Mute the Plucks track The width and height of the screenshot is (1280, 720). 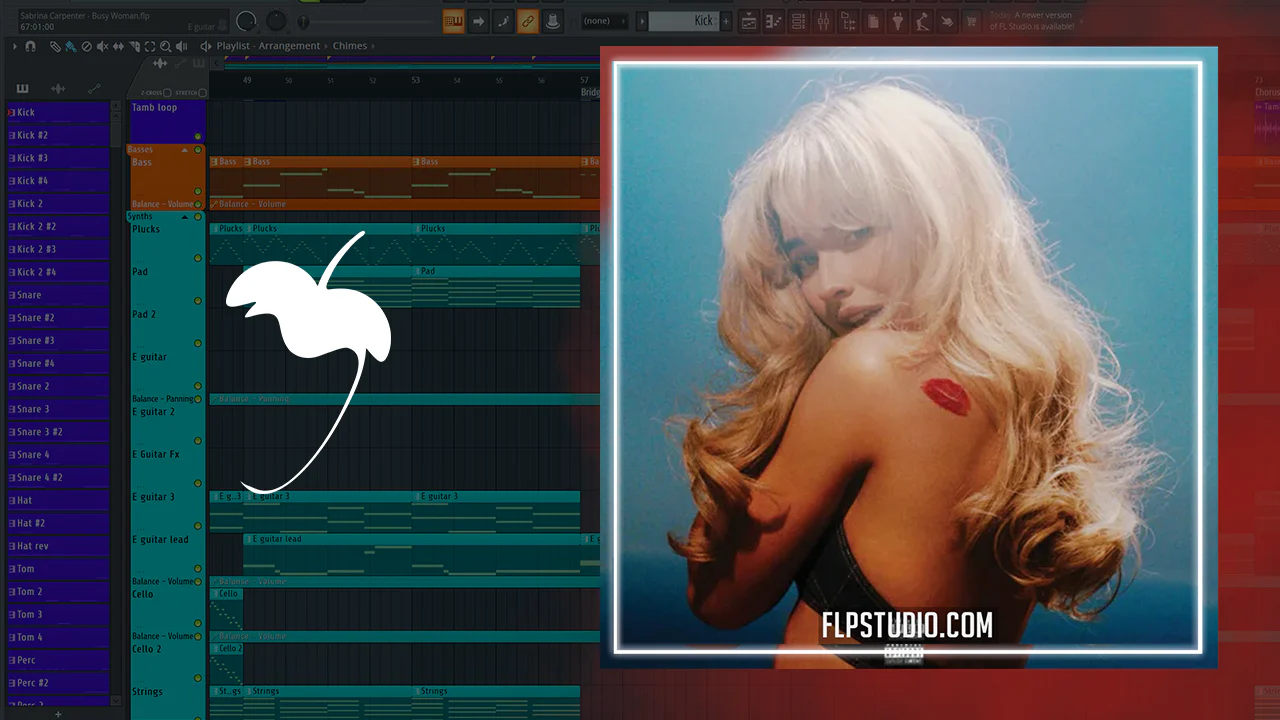[x=198, y=258]
